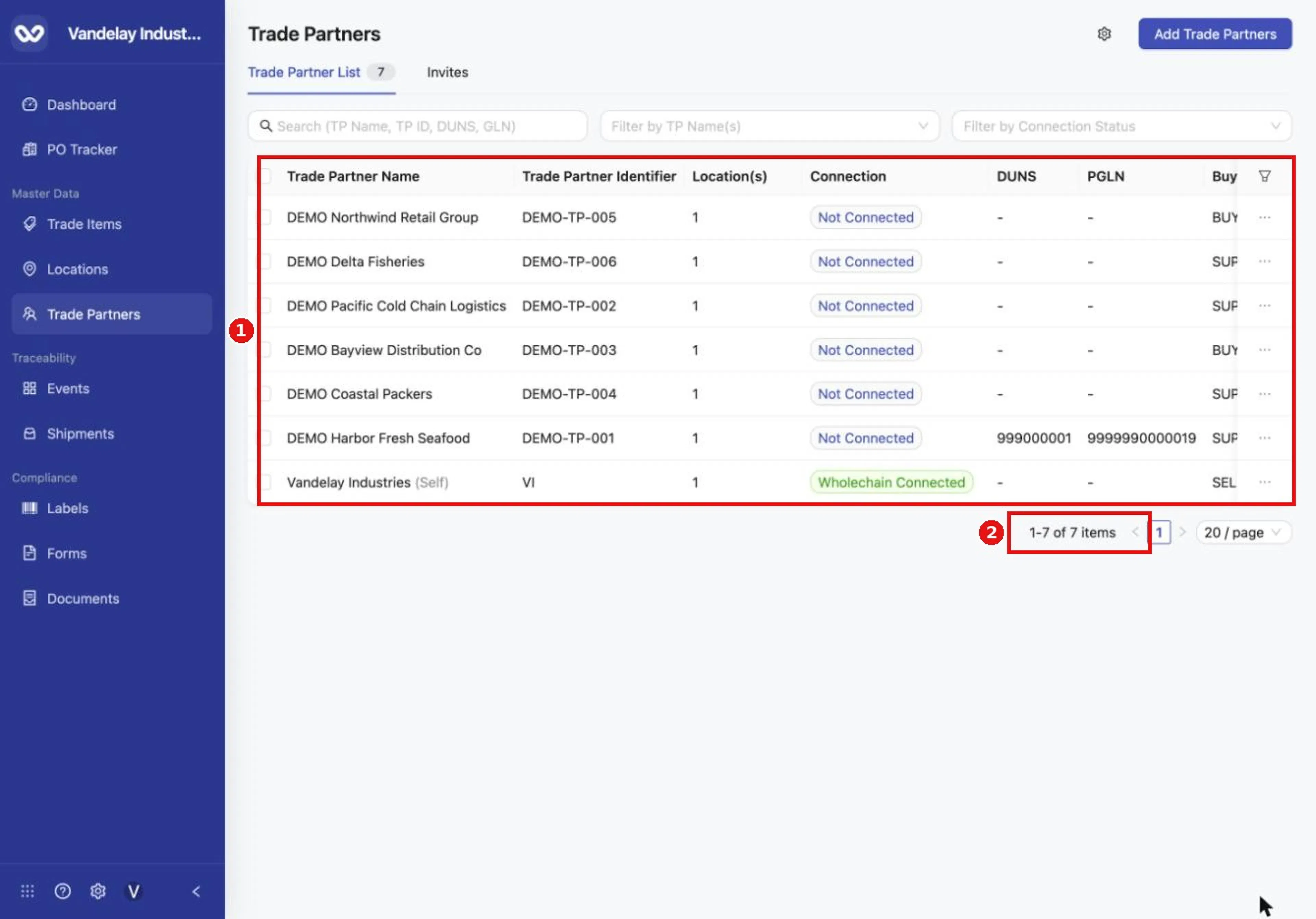Switch to the Invites tab
The width and height of the screenshot is (1316, 919).
pyautogui.click(x=447, y=72)
